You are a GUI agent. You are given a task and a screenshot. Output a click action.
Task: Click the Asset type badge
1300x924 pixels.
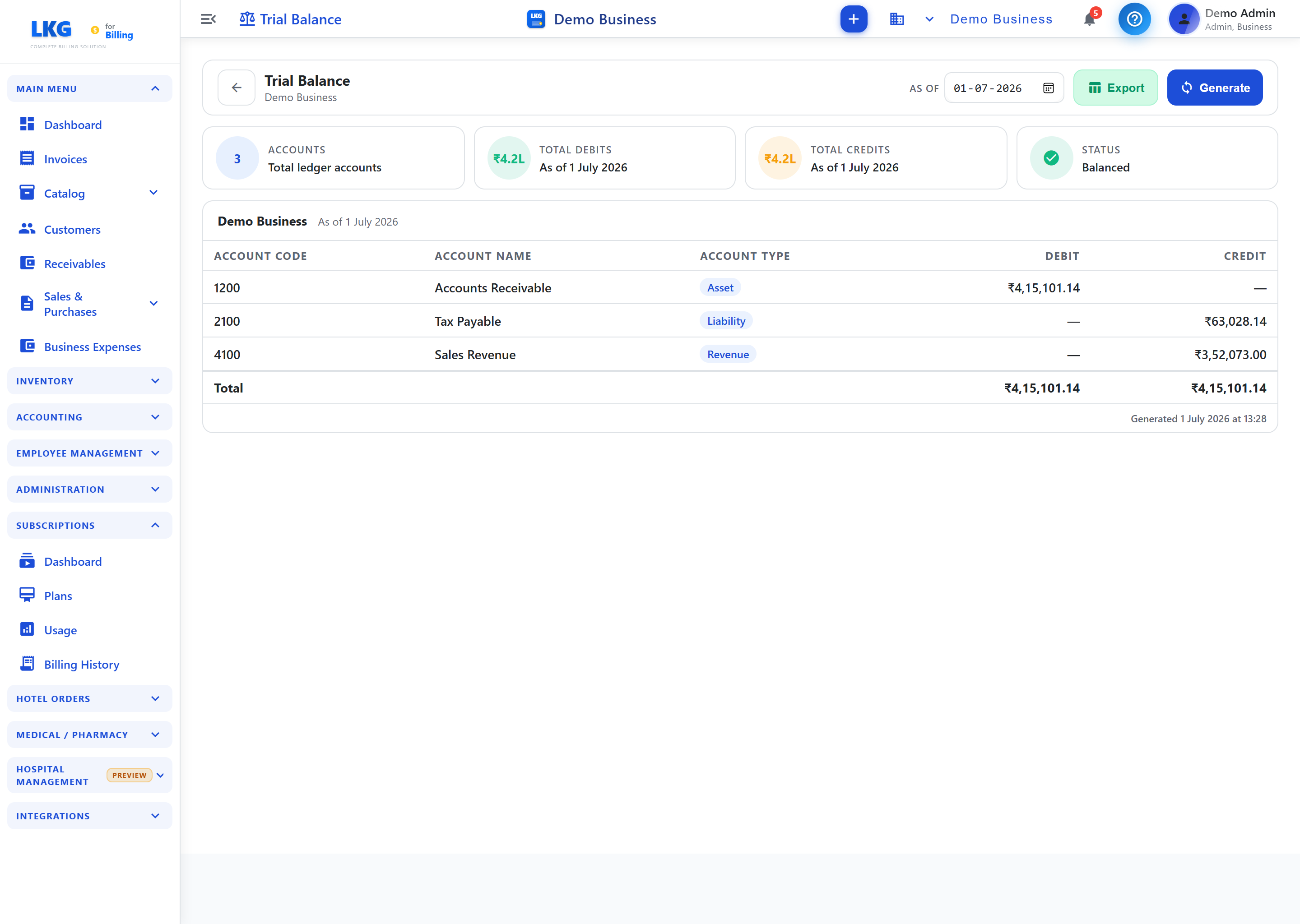(720, 288)
